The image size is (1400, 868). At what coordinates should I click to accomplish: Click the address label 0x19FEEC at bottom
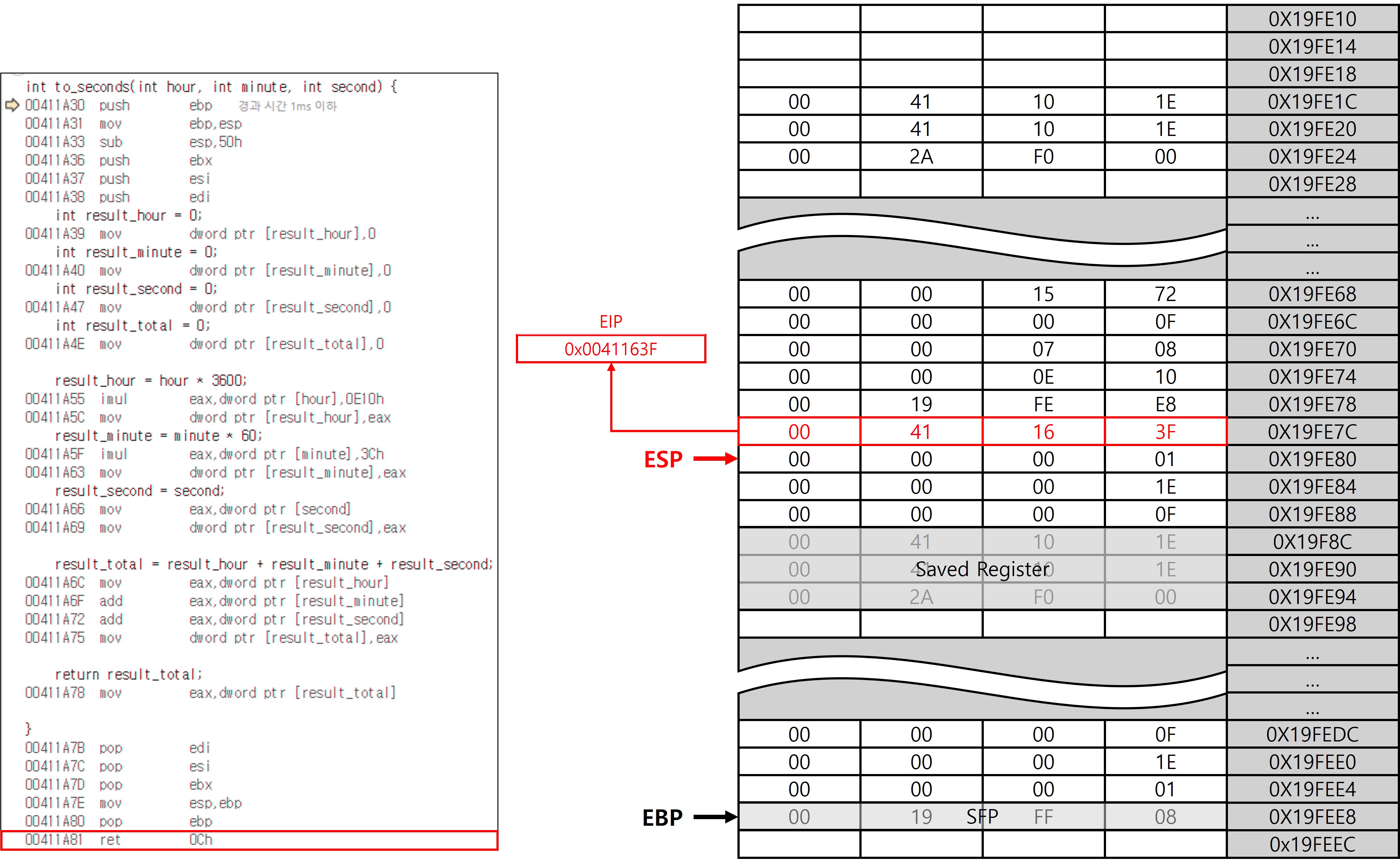click(1312, 845)
